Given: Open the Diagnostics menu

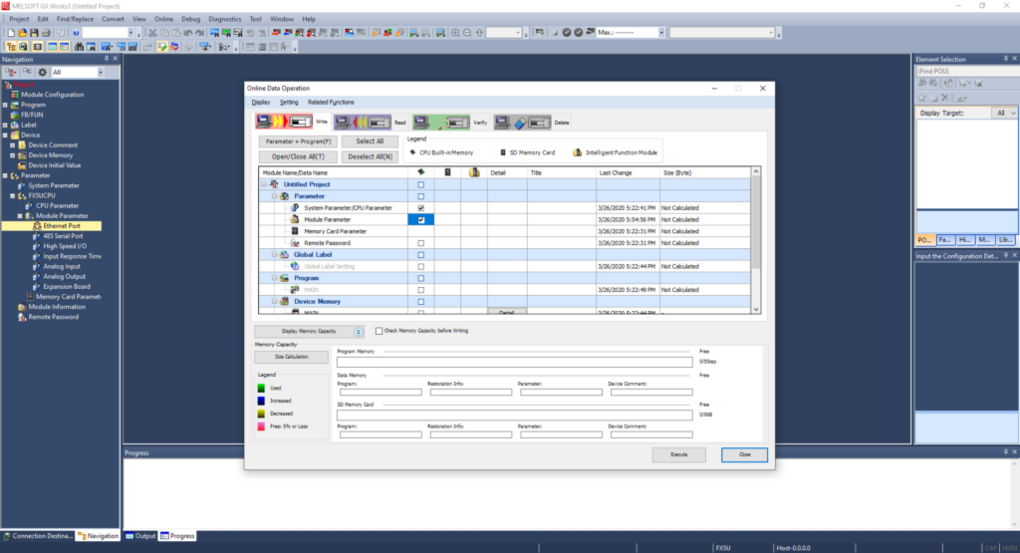Looking at the screenshot, I should coord(226,19).
